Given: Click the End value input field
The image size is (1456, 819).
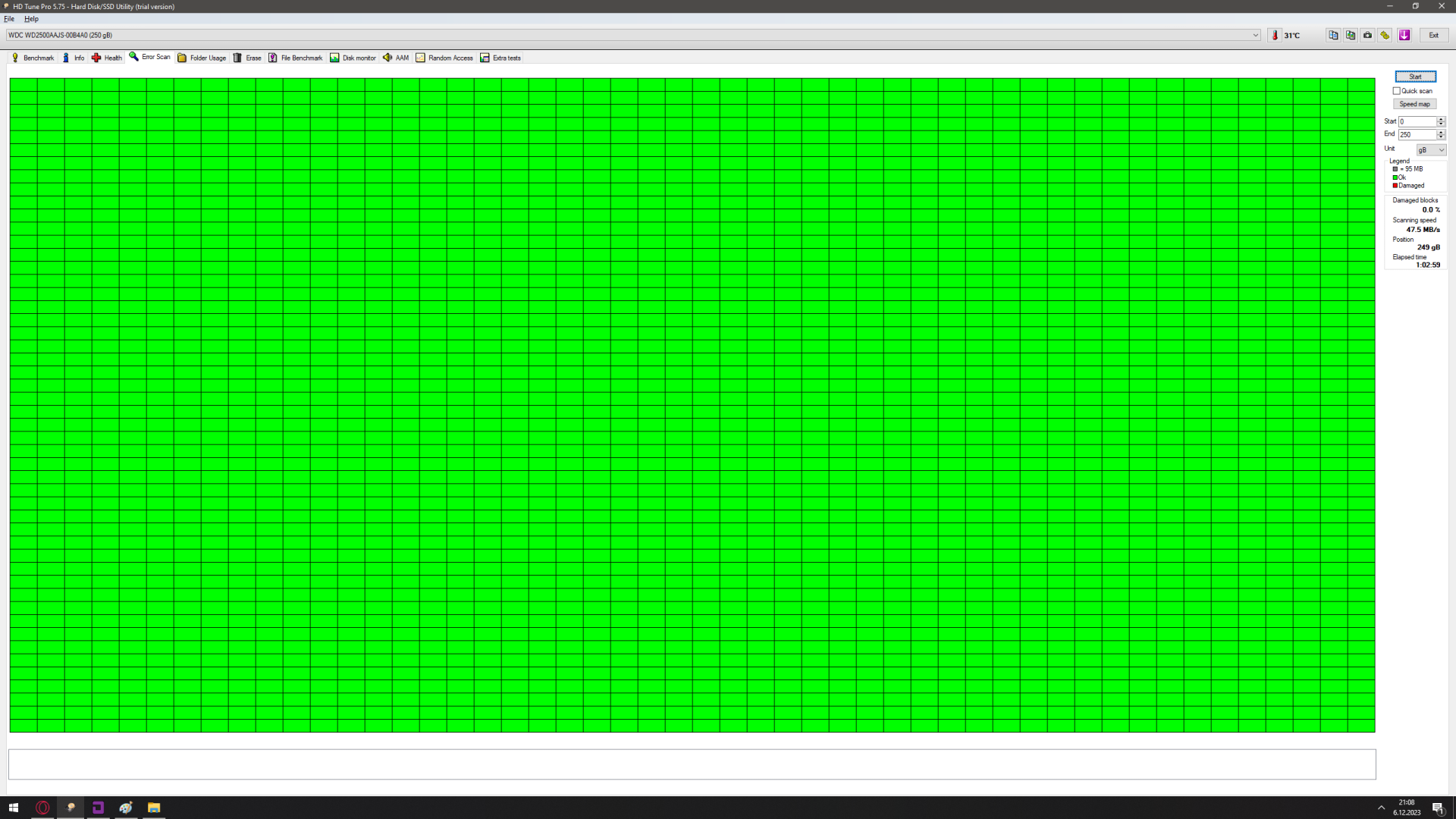Looking at the screenshot, I should [1417, 135].
